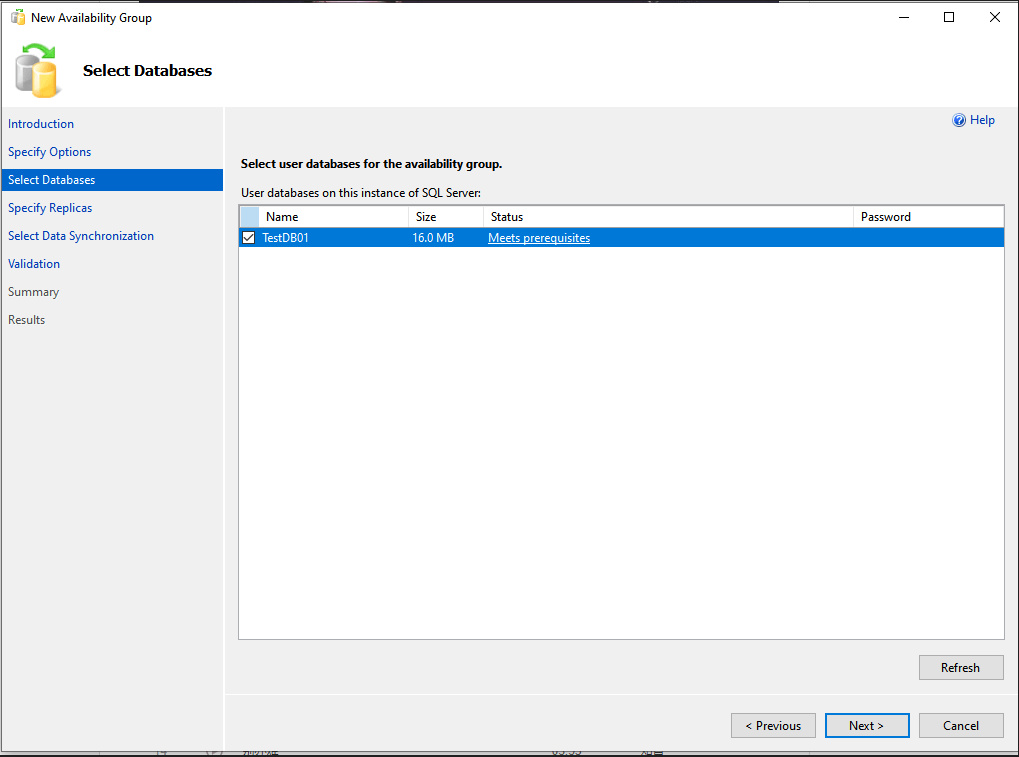1019x757 pixels.
Task: Jump to the Specify Replicas step
Action: click(50, 208)
